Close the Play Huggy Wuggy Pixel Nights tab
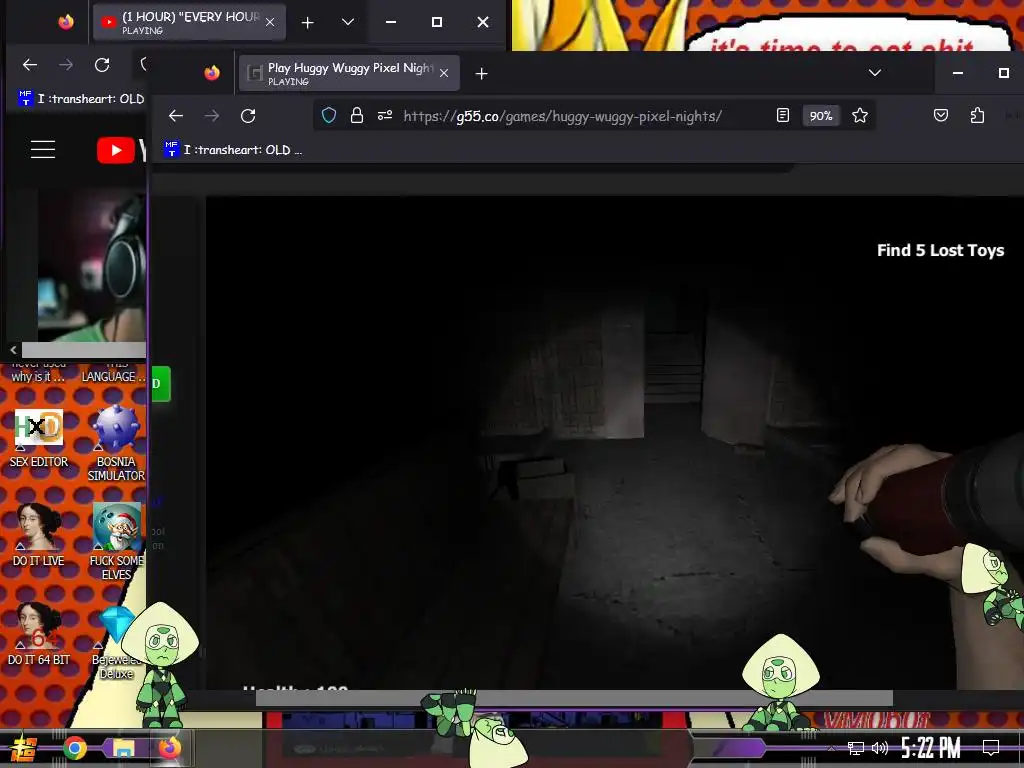This screenshot has width=1024, height=768. tap(444, 73)
